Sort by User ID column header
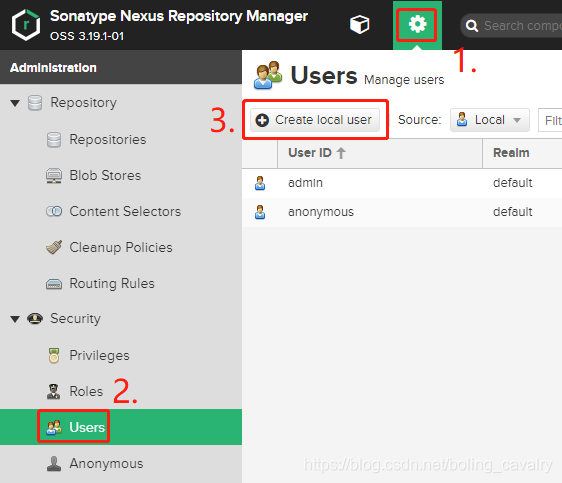Screen dimensions: 562x483 point(380,153)
